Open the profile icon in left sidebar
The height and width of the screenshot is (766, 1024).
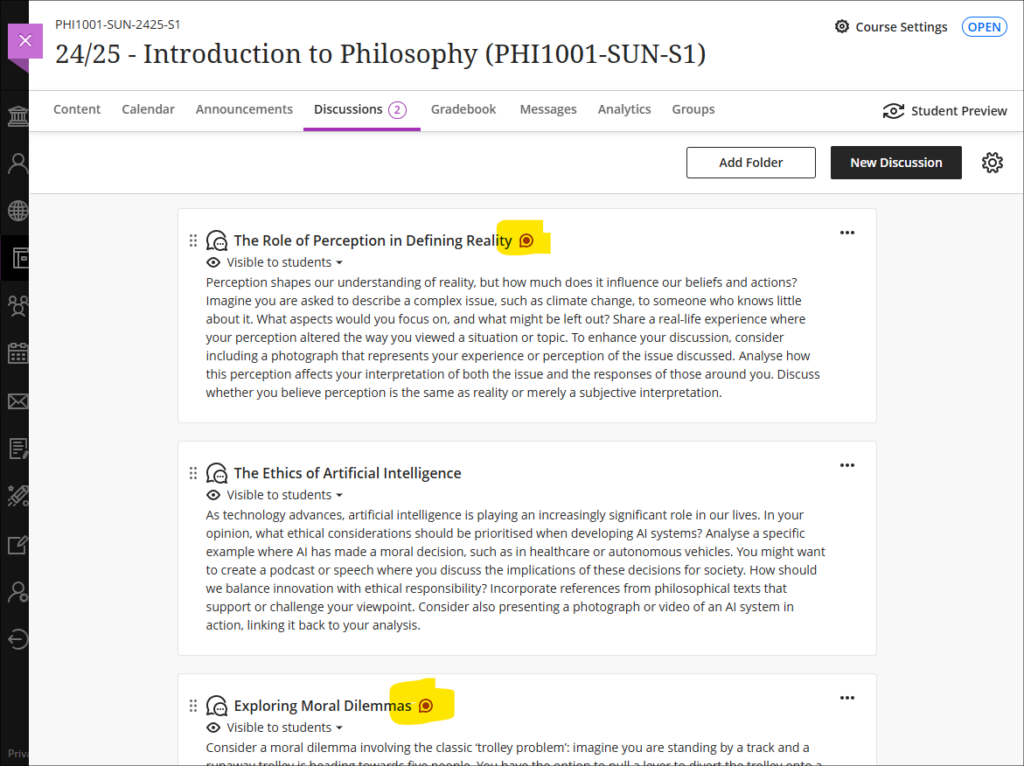pyautogui.click(x=18, y=163)
